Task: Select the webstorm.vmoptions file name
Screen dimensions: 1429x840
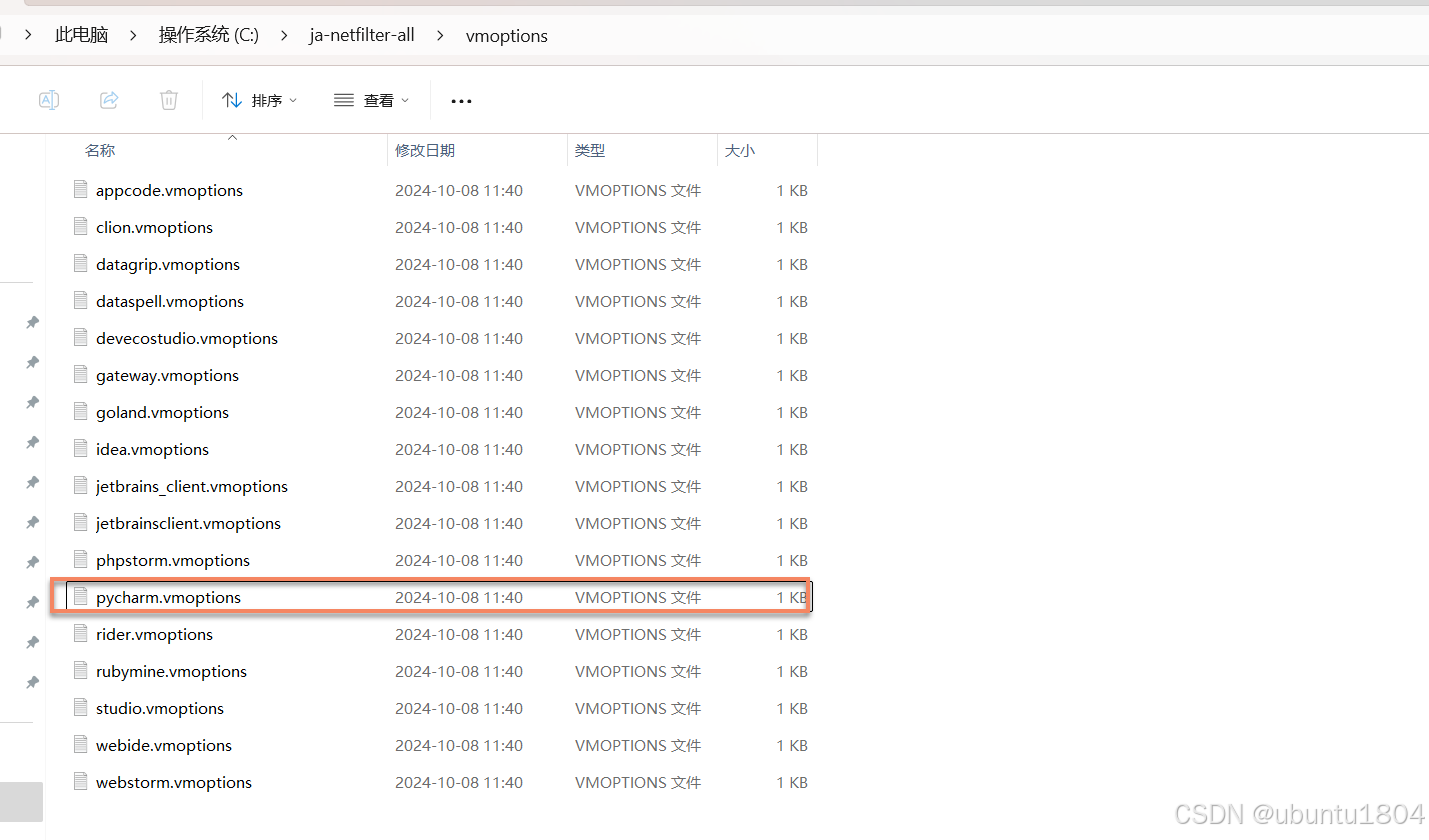Action: [x=174, y=782]
